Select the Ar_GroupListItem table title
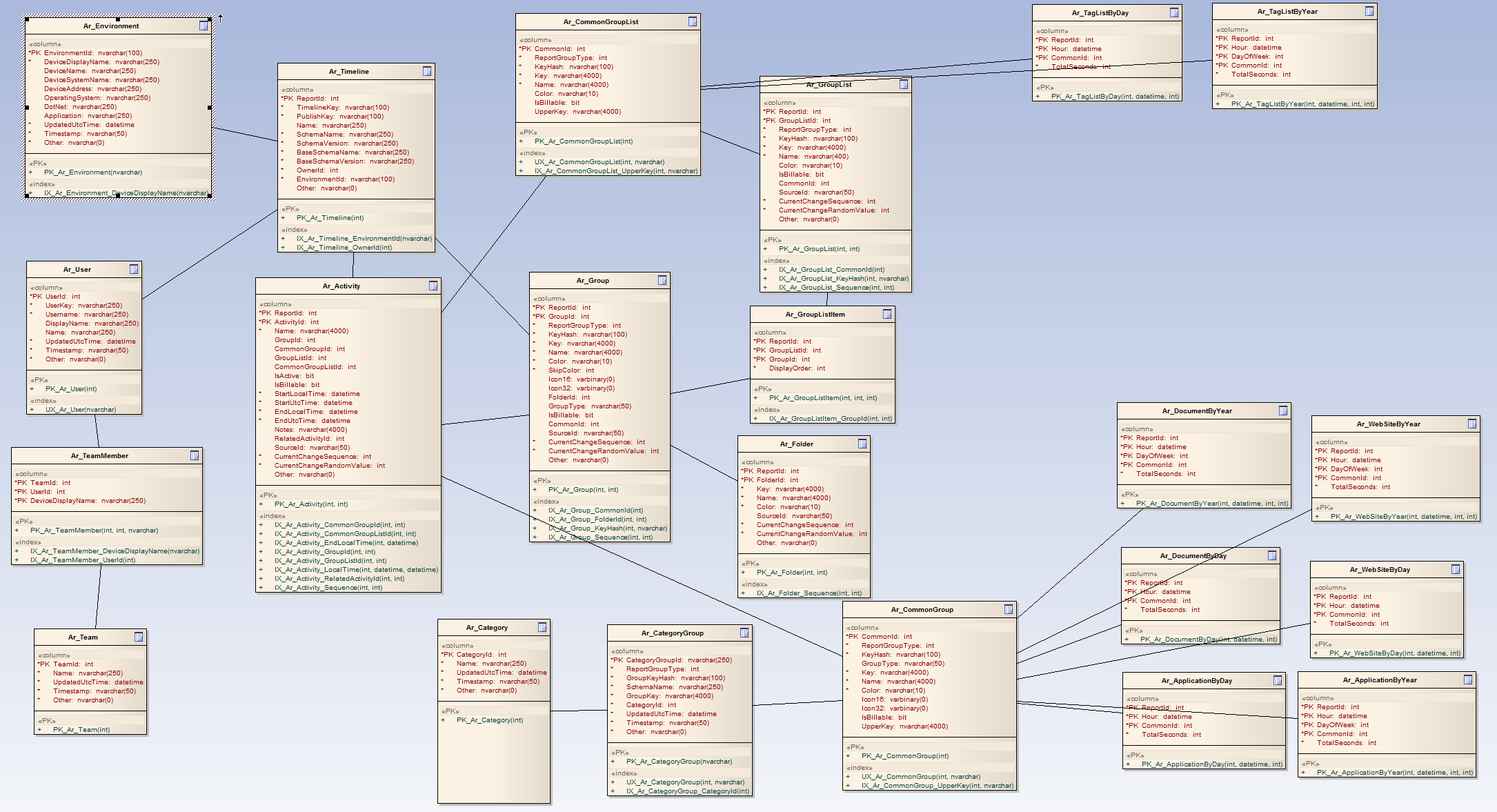Viewport: 1497px width, 812px height. (815, 314)
